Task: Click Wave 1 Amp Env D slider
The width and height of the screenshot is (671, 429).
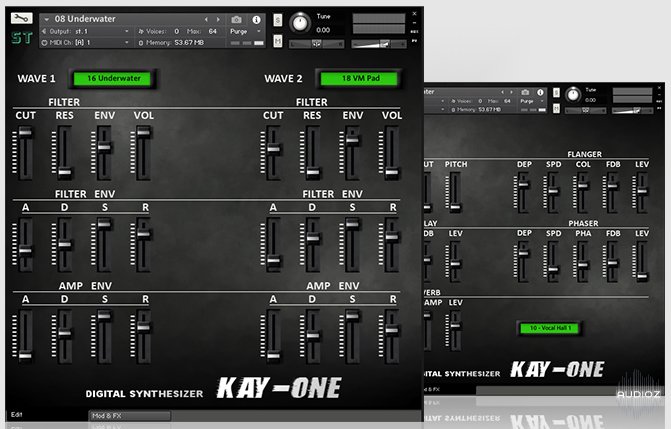Action: tap(65, 337)
